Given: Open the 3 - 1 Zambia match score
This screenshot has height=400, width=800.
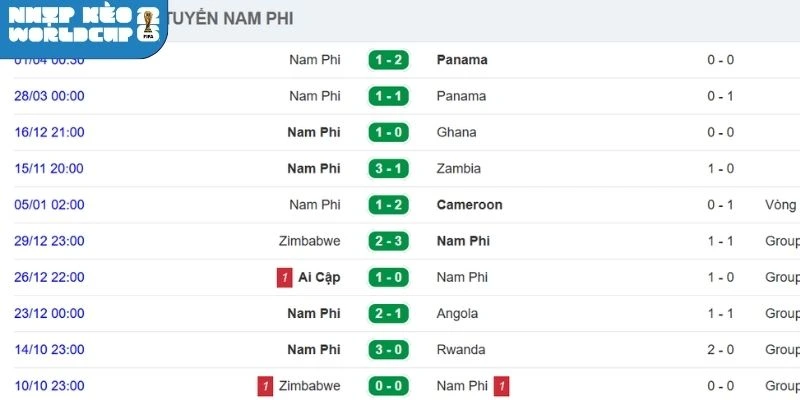Looking at the screenshot, I should (386, 168).
